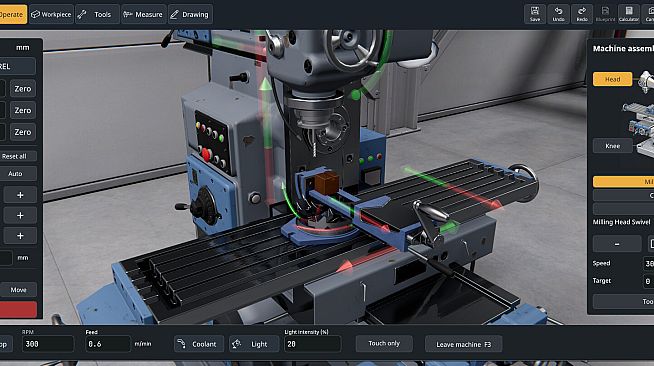
Task: Click the red stop button
Action: [x=18, y=310]
